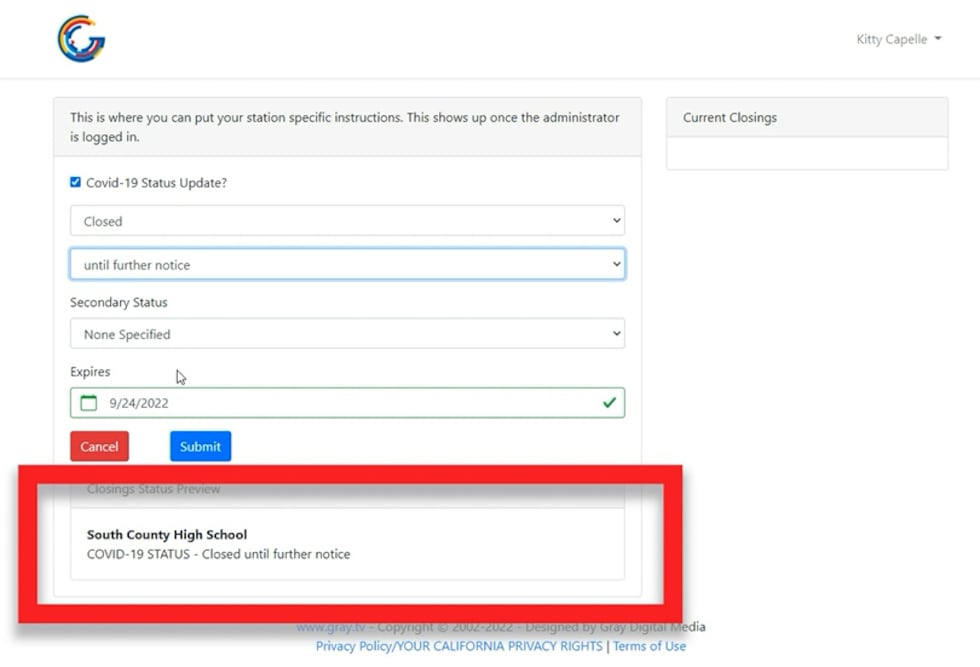Screen dimensions: 980x667
Task: Uncheck the Covid-19 Status Update checkbox
Action: (x=75, y=183)
